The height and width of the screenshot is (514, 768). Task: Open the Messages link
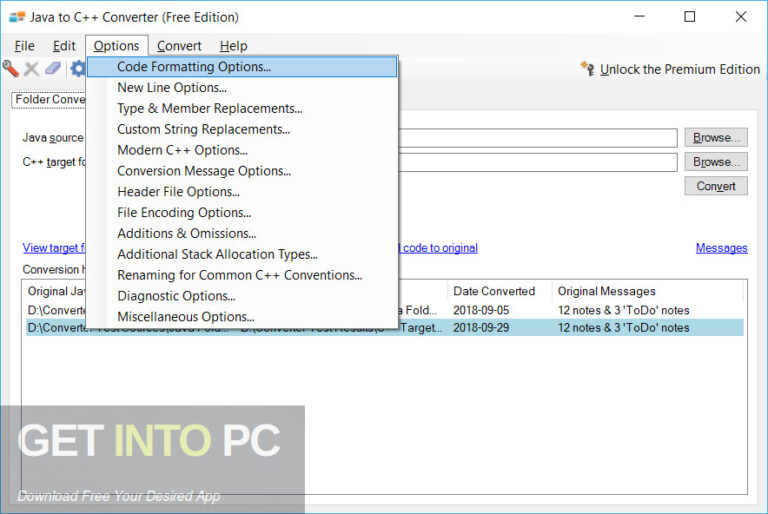721,248
